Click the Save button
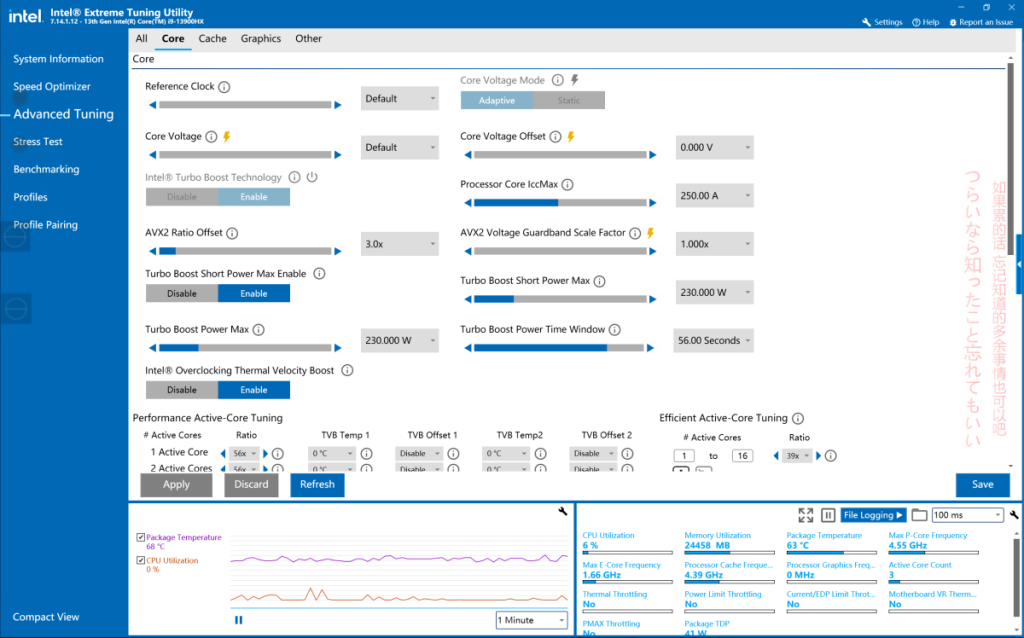The image size is (1024, 638). point(983,485)
